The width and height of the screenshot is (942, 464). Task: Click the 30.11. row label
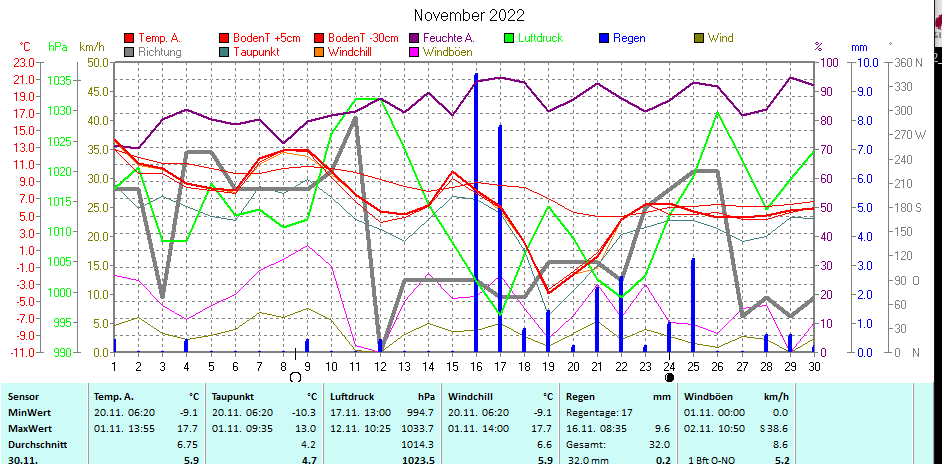click(x=21, y=460)
